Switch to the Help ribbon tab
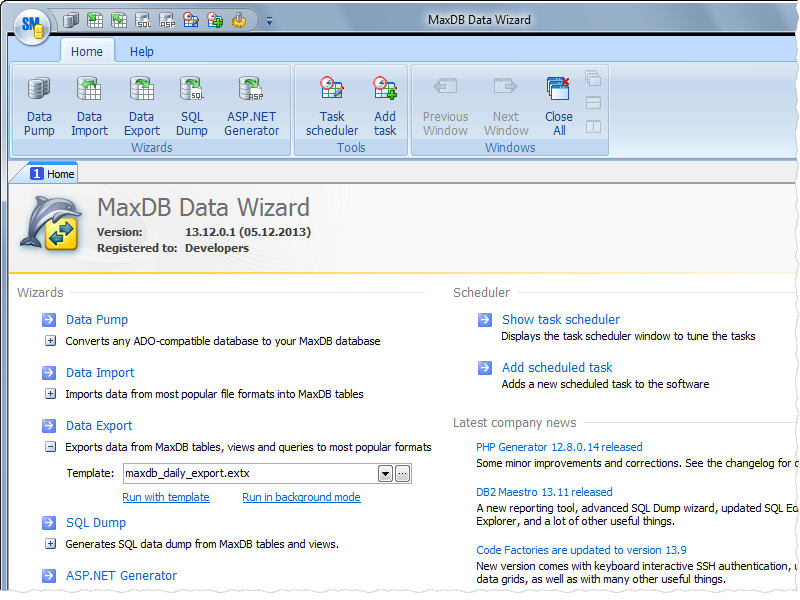Viewport: 800px width, 600px height. (x=141, y=52)
